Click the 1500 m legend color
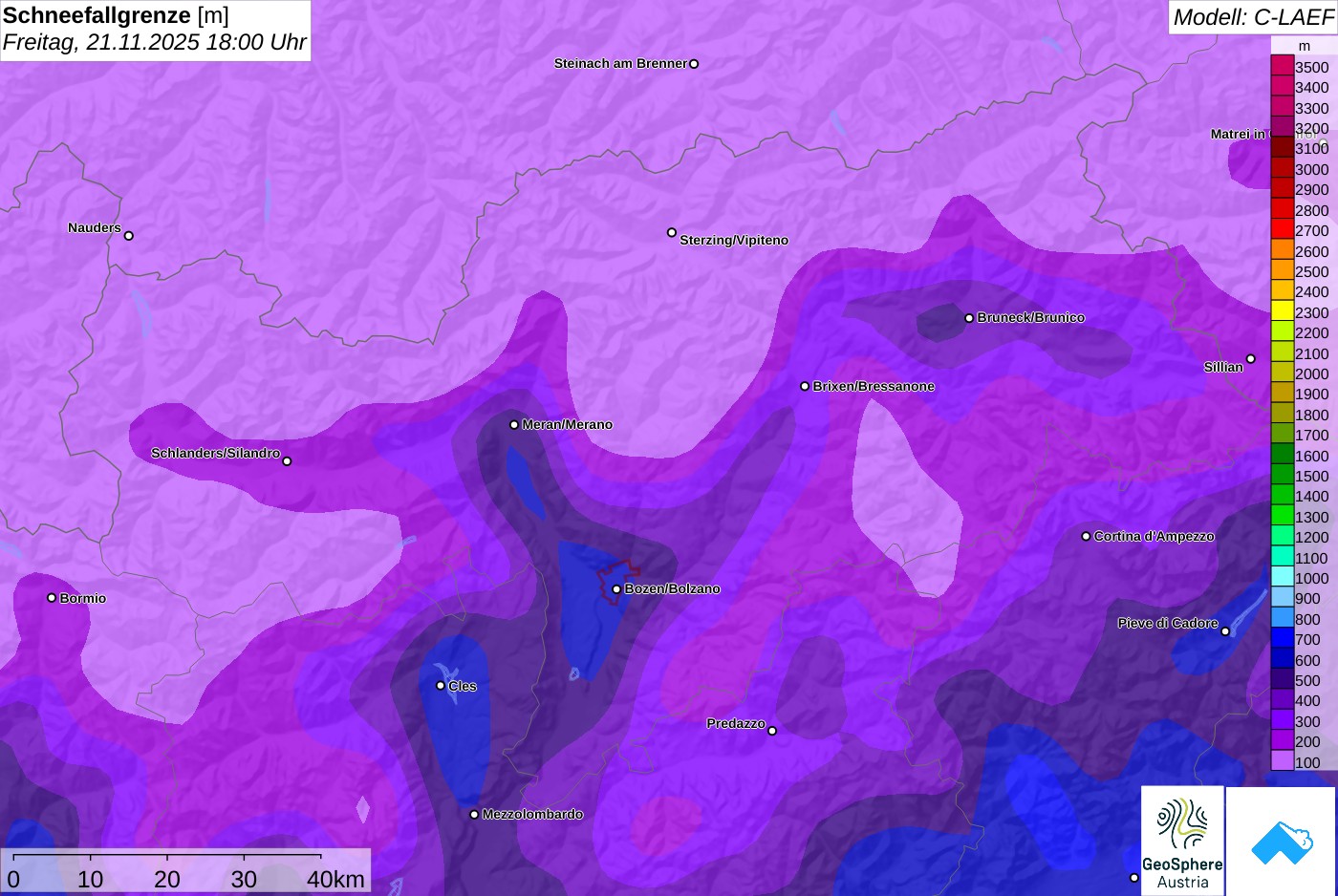The image size is (1338, 896). (x=1282, y=475)
